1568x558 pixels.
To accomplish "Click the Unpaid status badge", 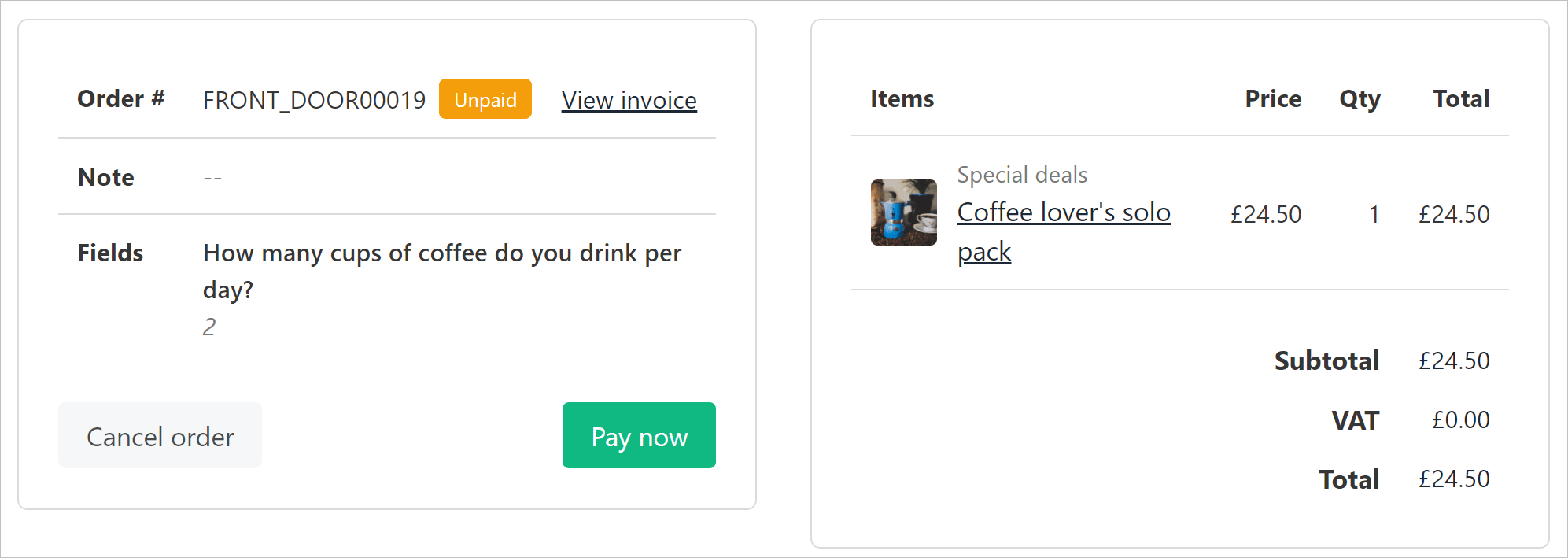I will (x=485, y=99).
